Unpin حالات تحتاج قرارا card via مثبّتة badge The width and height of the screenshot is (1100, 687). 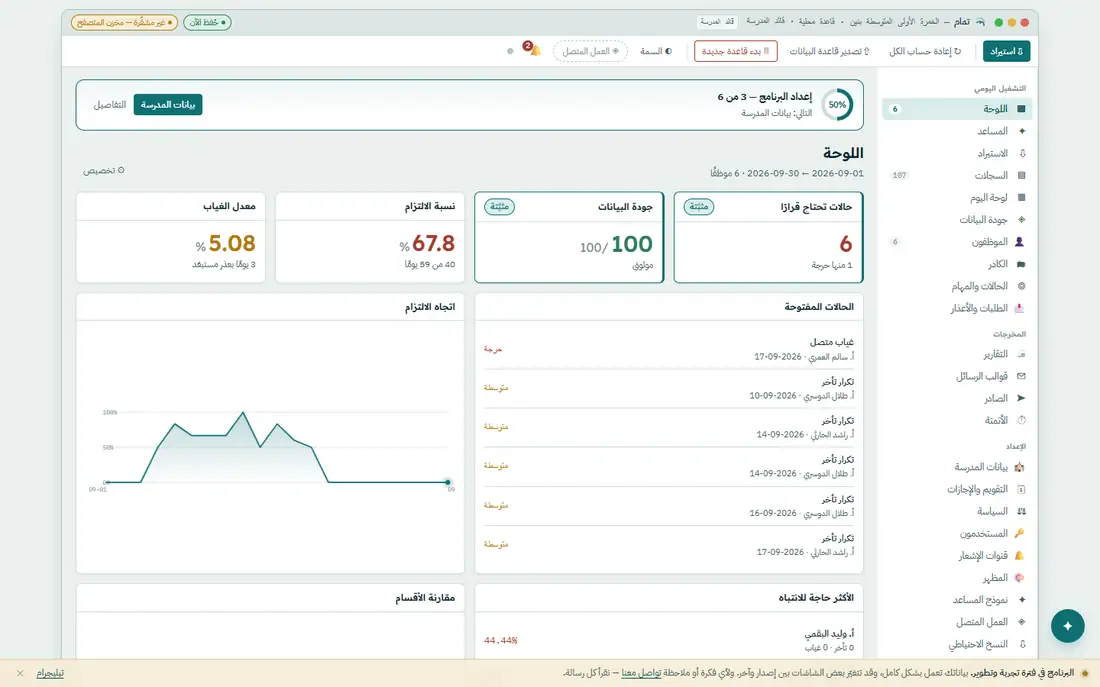pyautogui.click(x=699, y=206)
